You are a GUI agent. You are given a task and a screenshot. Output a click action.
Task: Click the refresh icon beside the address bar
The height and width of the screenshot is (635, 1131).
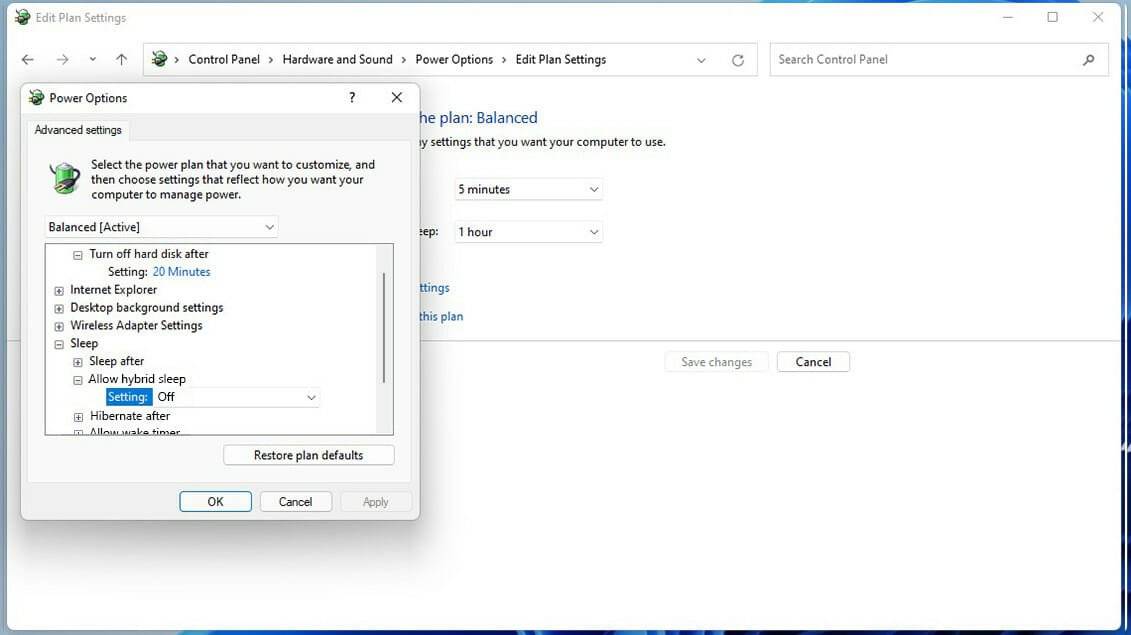pos(738,59)
